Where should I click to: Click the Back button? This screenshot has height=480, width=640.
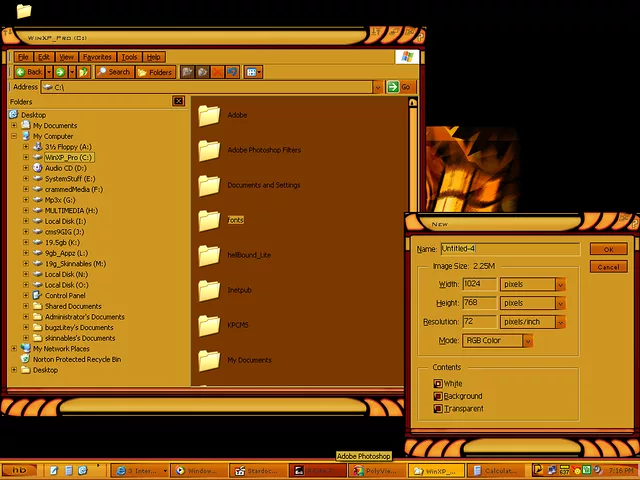coord(30,72)
